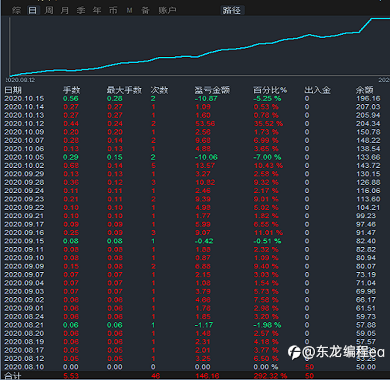Select the 2020.09.15 date cell

point(24,241)
